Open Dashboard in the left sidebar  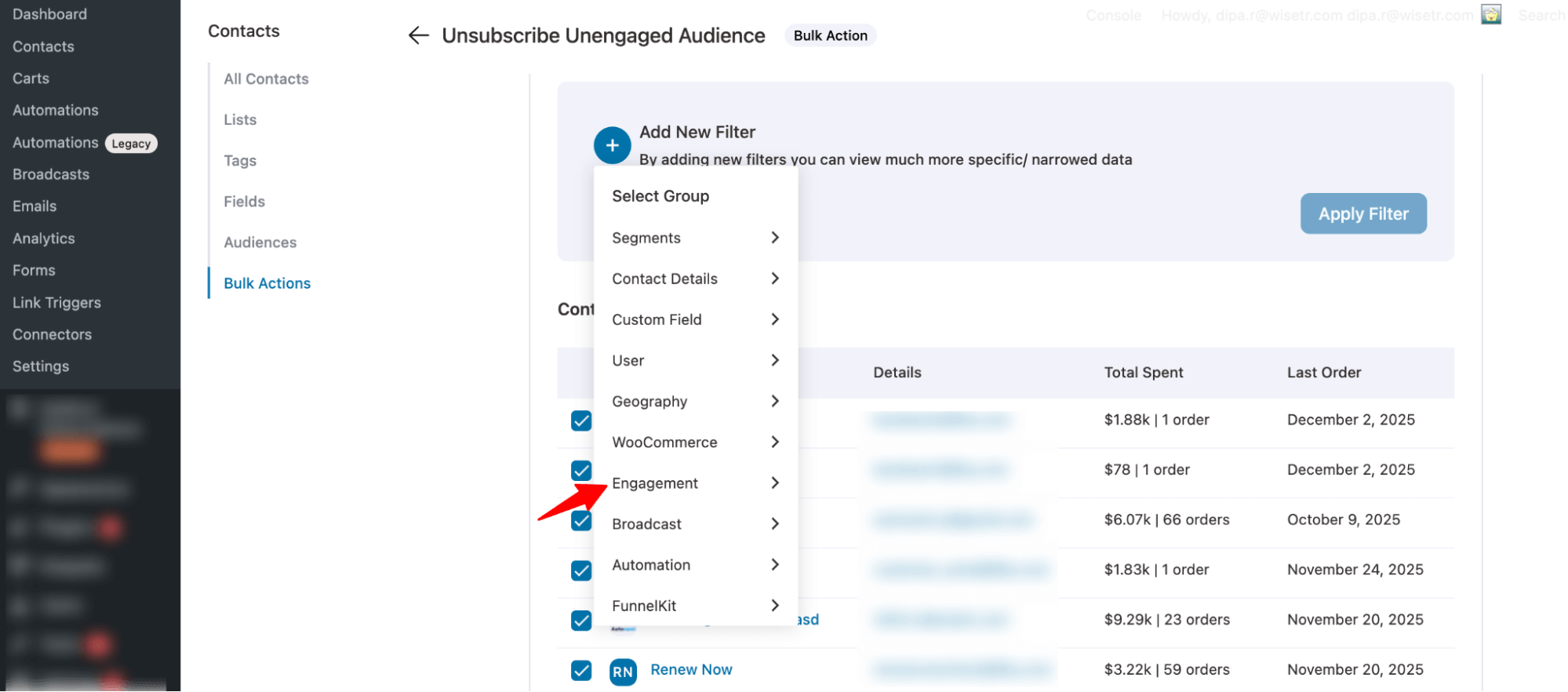click(49, 14)
